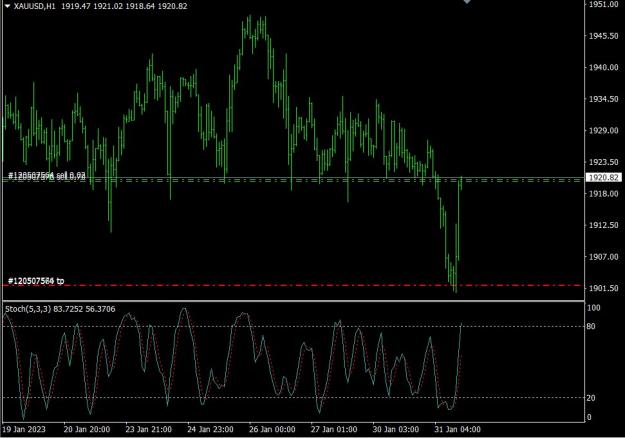Click the 1934.50 price scale label
This screenshot has height=438, width=625.
(603, 99)
